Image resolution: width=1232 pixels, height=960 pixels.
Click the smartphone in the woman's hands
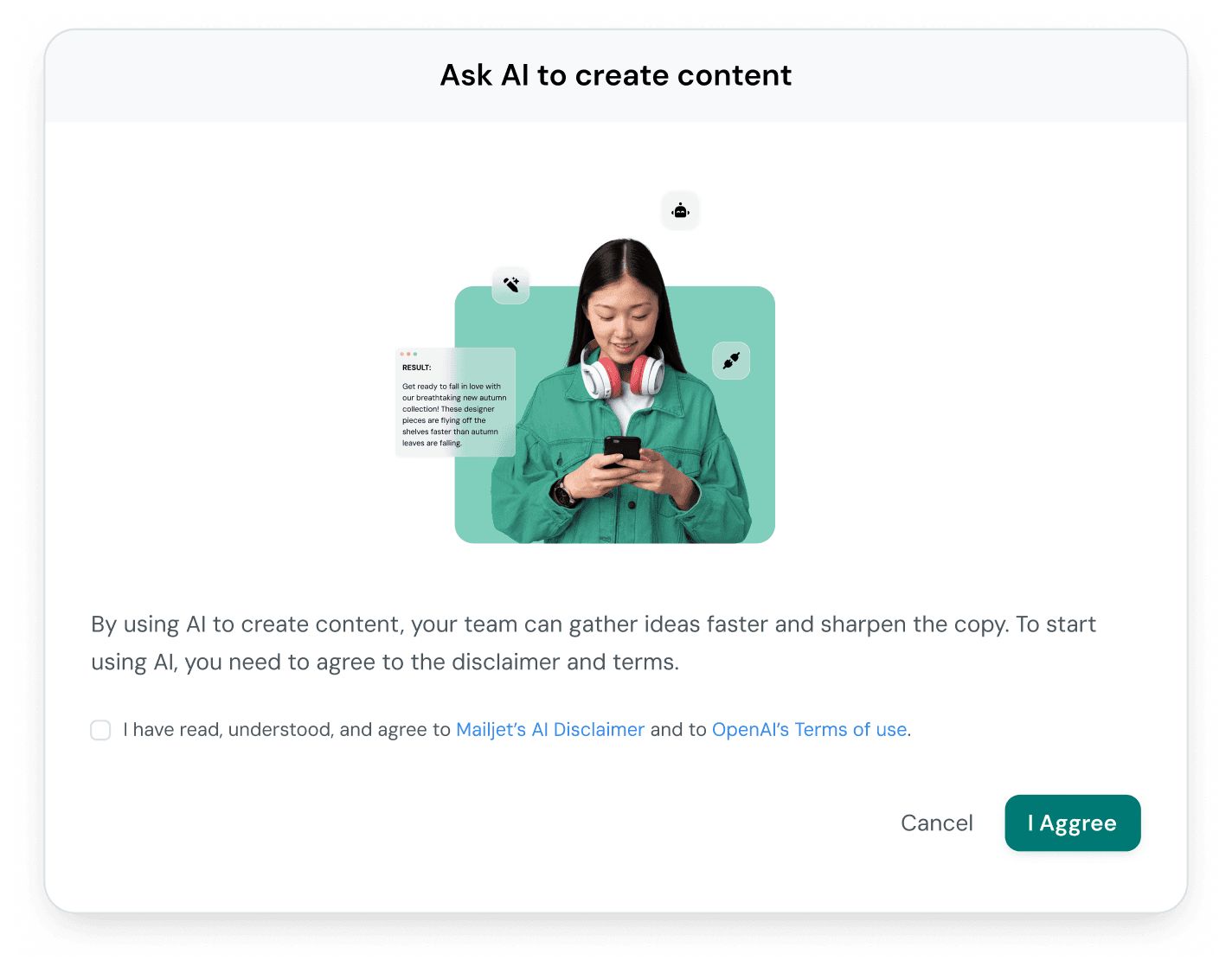[621, 451]
